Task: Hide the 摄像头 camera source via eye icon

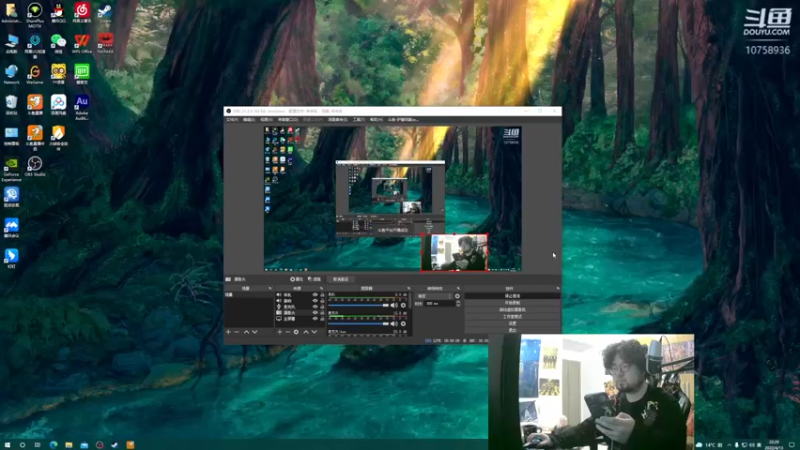Action: [315, 313]
